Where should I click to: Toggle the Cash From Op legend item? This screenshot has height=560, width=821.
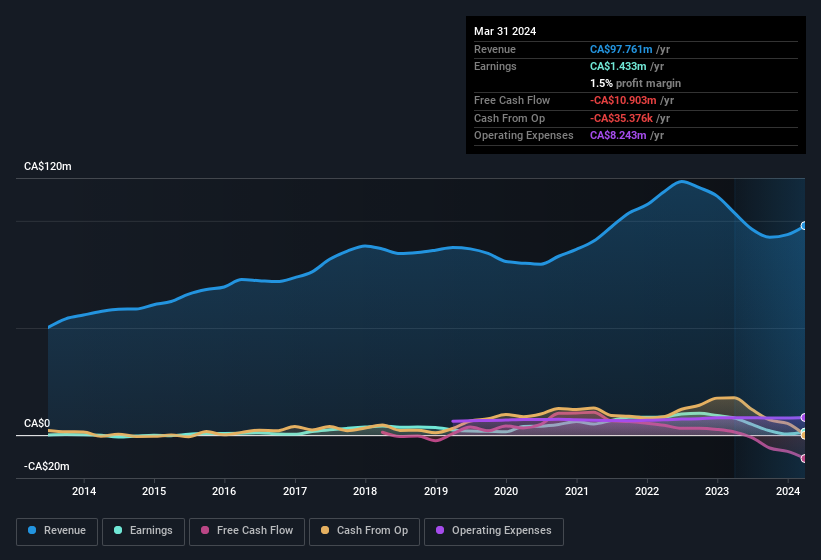[x=364, y=531]
